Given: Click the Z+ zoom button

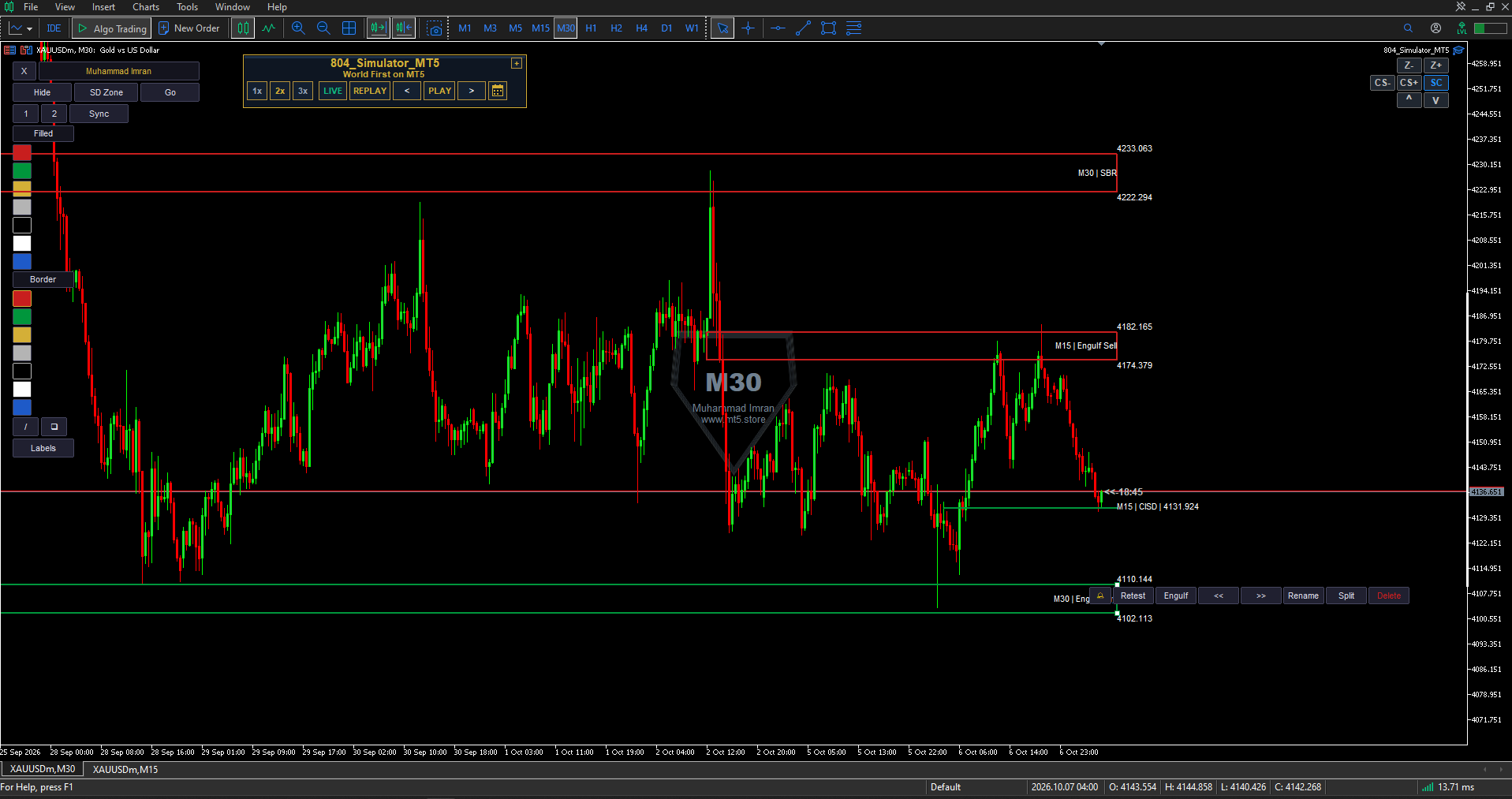Looking at the screenshot, I should click(x=1435, y=65).
